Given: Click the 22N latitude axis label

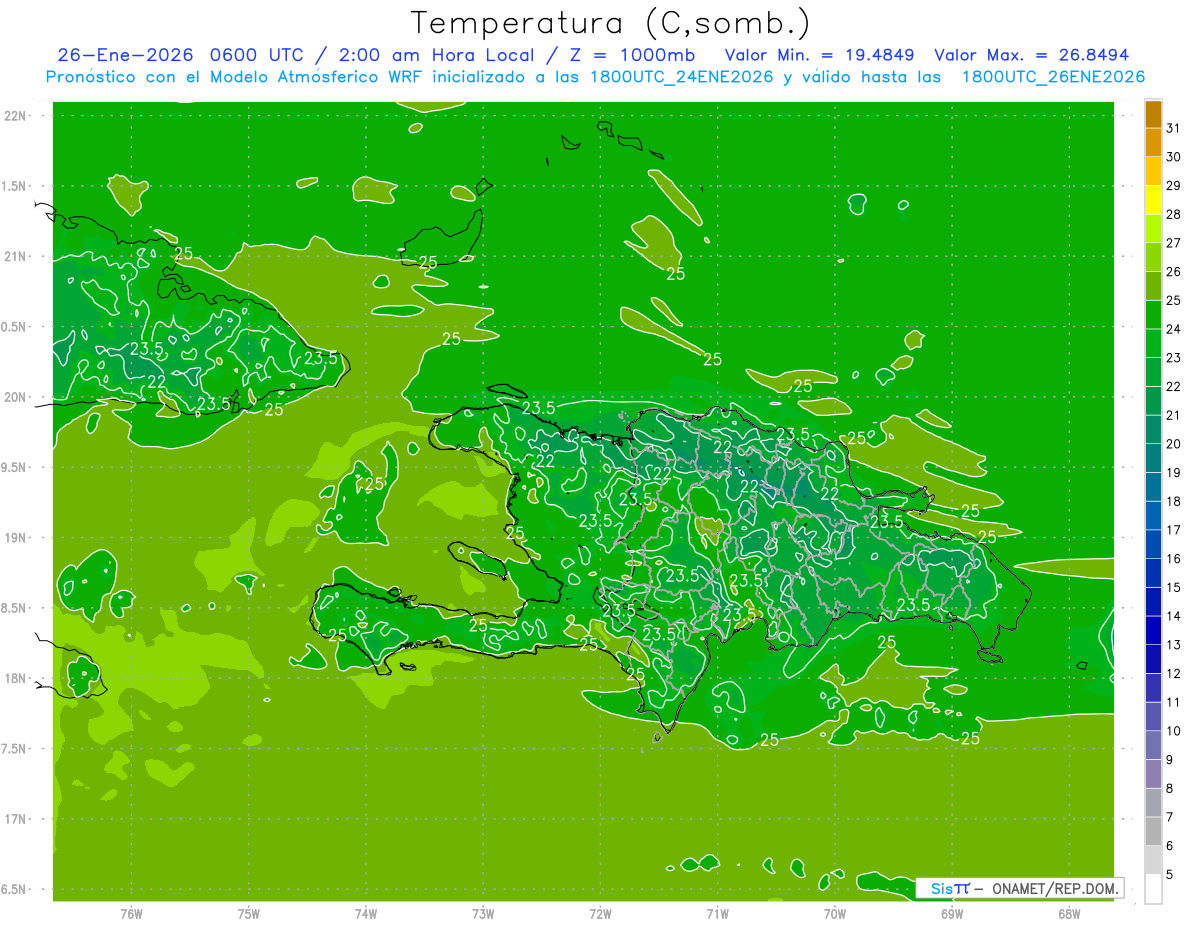Looking at the screenshot, I should (16, 116).
